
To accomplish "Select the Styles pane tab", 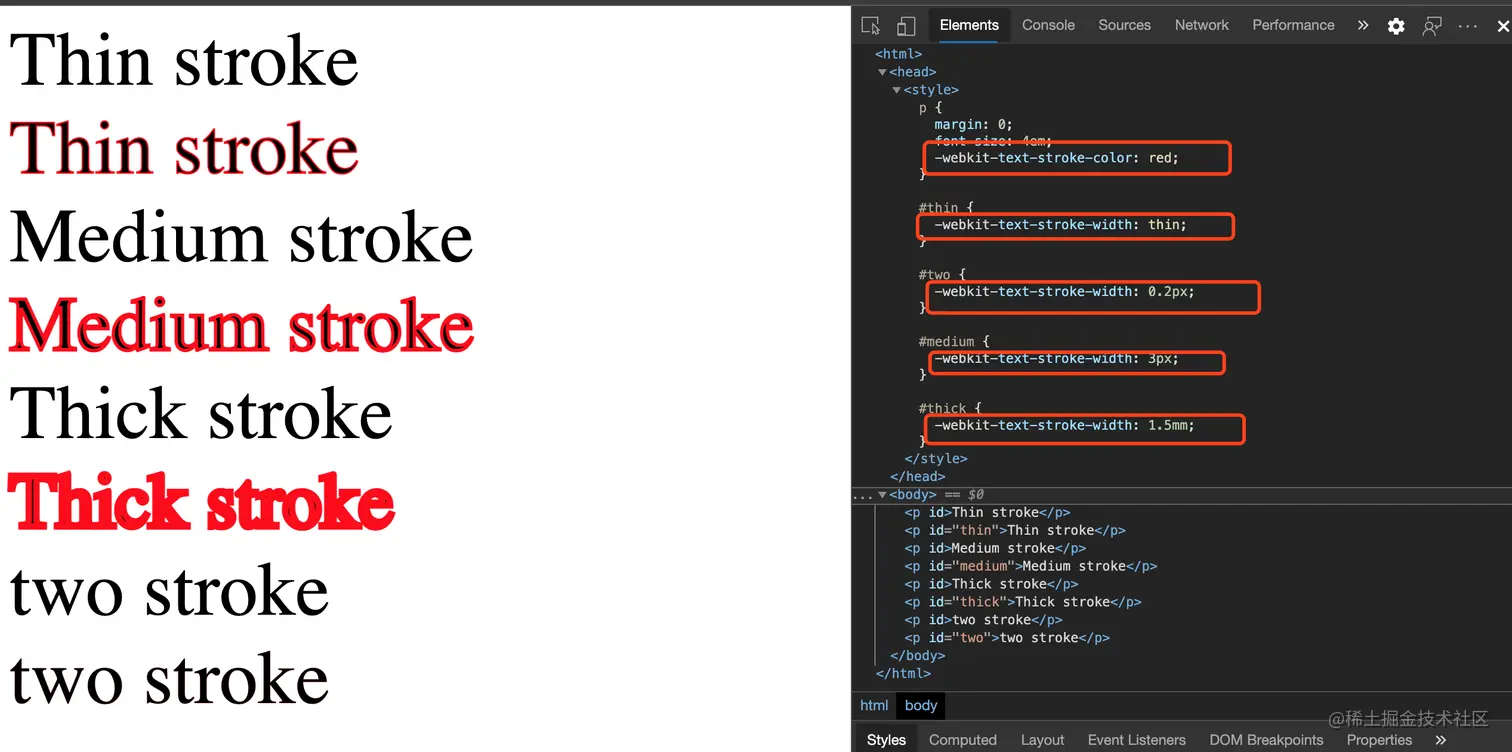I will (886, 740).
